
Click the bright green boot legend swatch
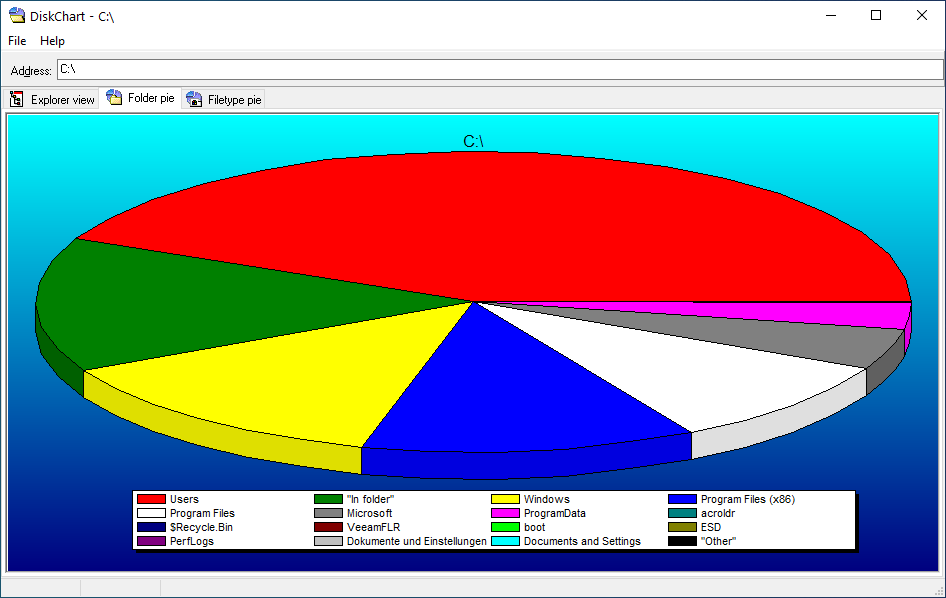(505, 527)
